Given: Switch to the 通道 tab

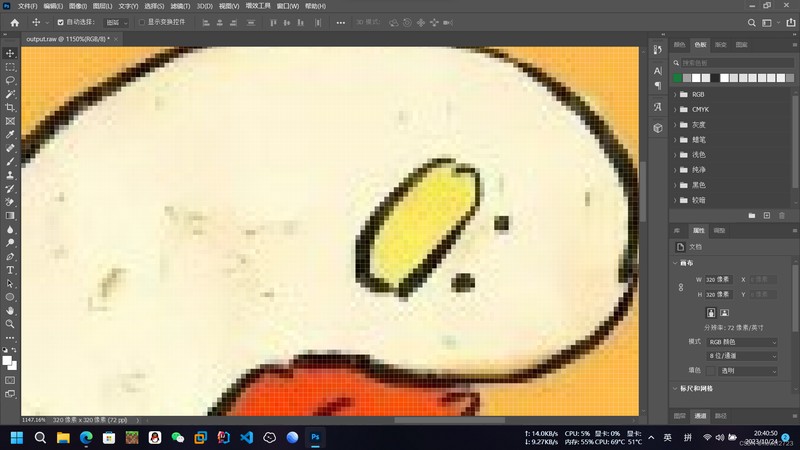Looking at the screenshot, I should tap(700, 416).
